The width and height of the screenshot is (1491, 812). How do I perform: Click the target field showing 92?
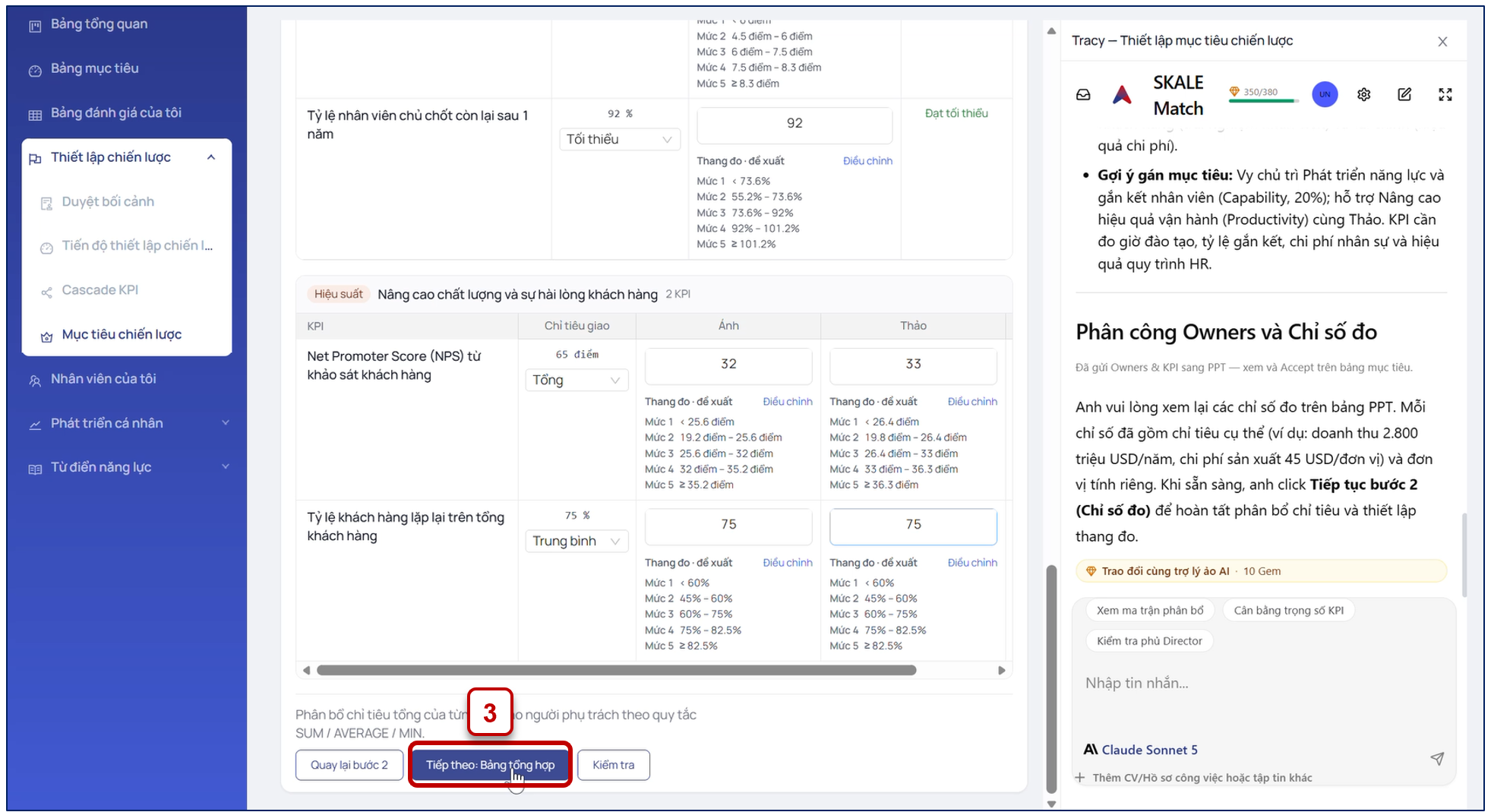coord(794,124)
